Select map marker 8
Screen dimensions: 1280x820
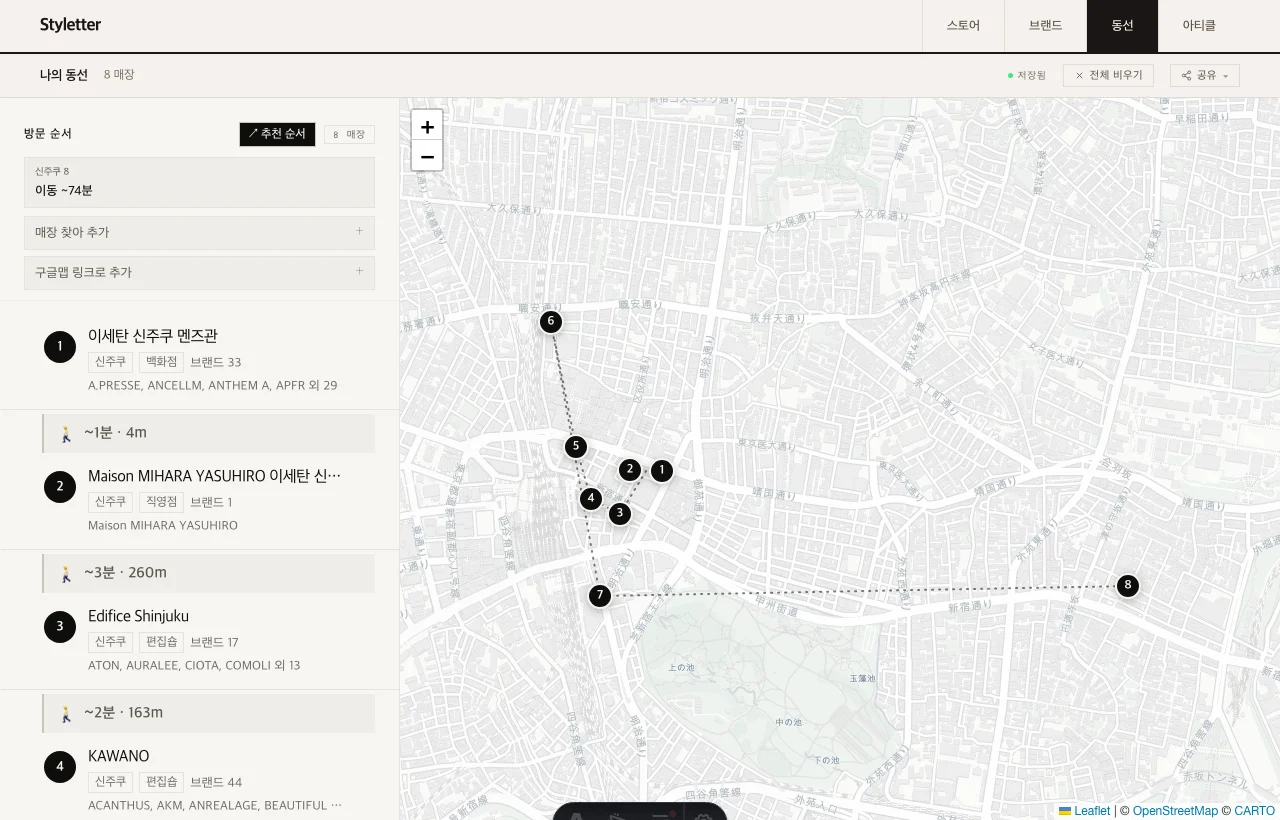1128,585
